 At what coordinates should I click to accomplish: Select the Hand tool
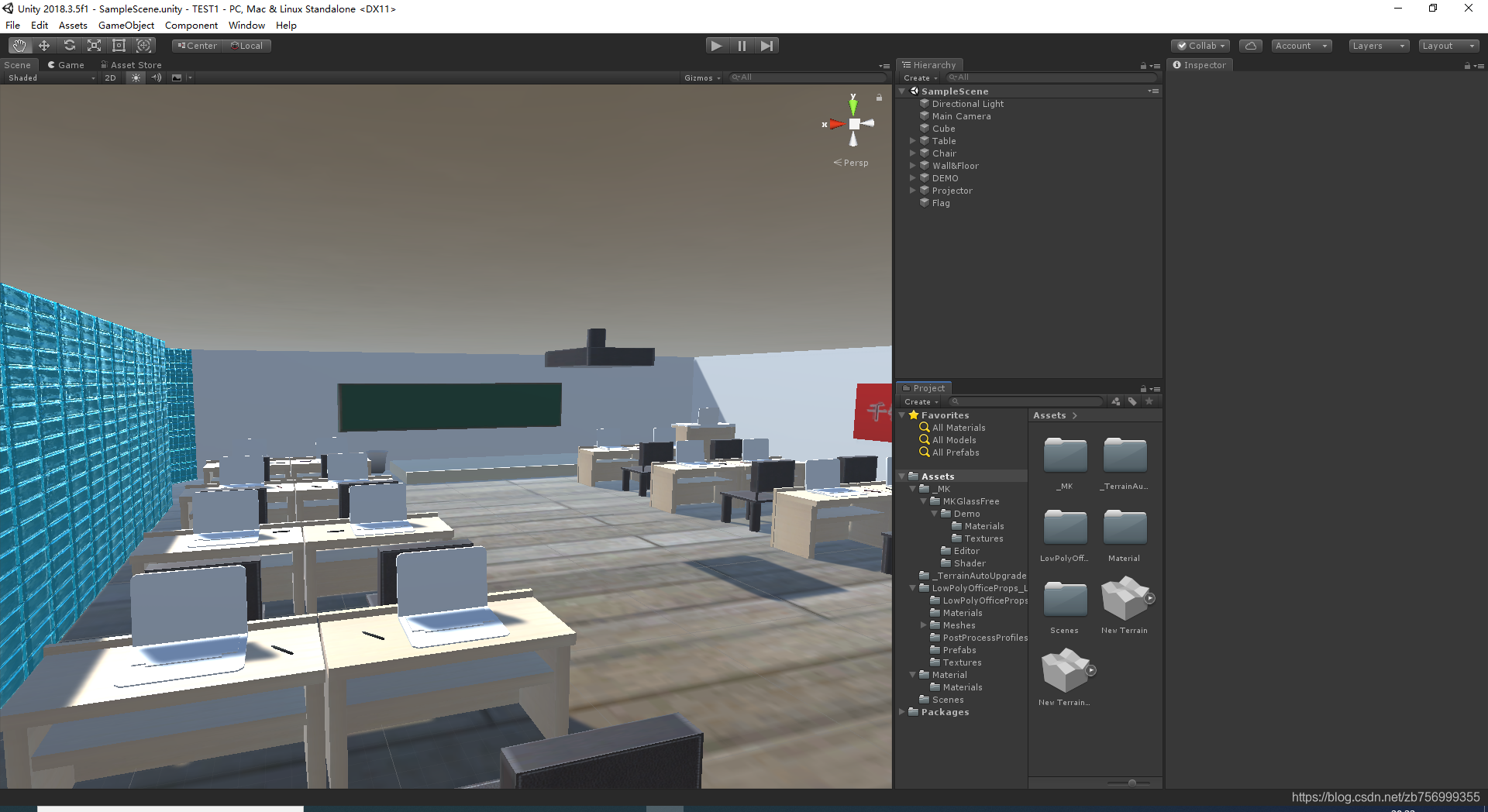tap(19, 46)
